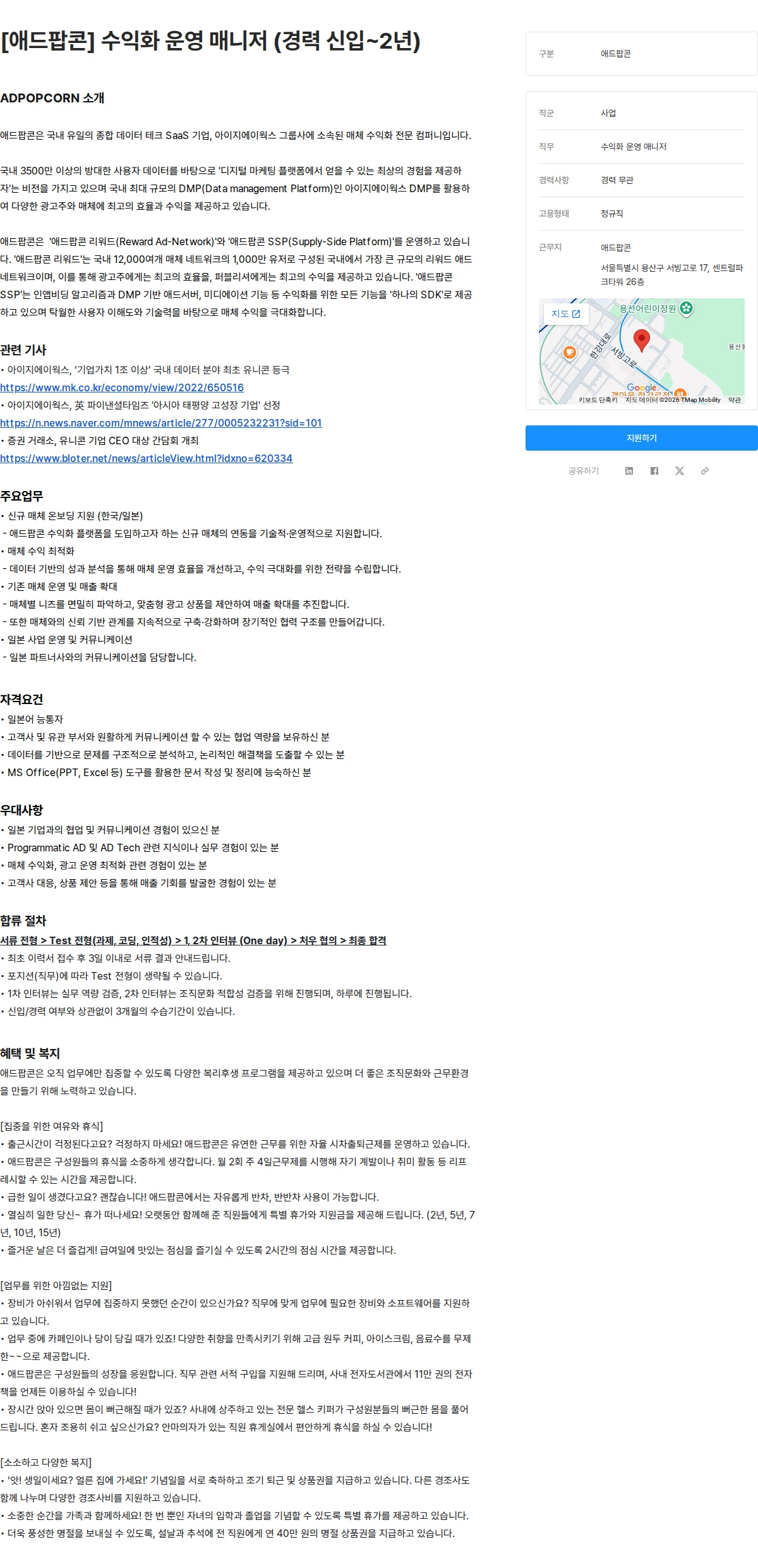Click the 경력사항 value 경력 무관
Image resolution: width=758 pixels, height=1568 pixels.
pos(617,180)
